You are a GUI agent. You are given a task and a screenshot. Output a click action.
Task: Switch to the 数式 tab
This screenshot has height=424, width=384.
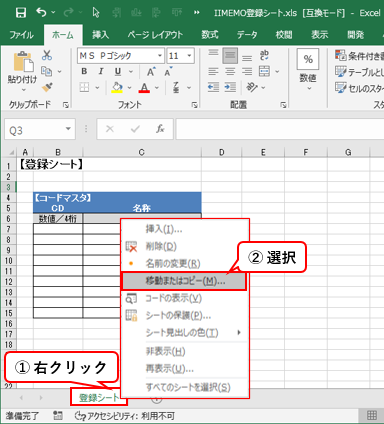coord(210,35)
